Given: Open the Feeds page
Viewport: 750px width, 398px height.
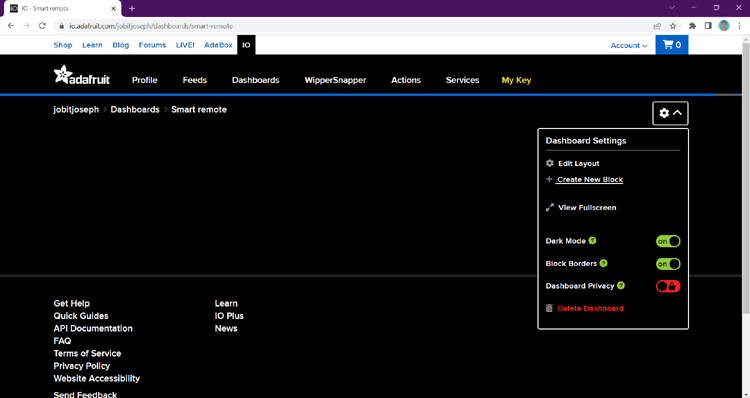Looking at the screenshot, I should (x=195, y=80).
